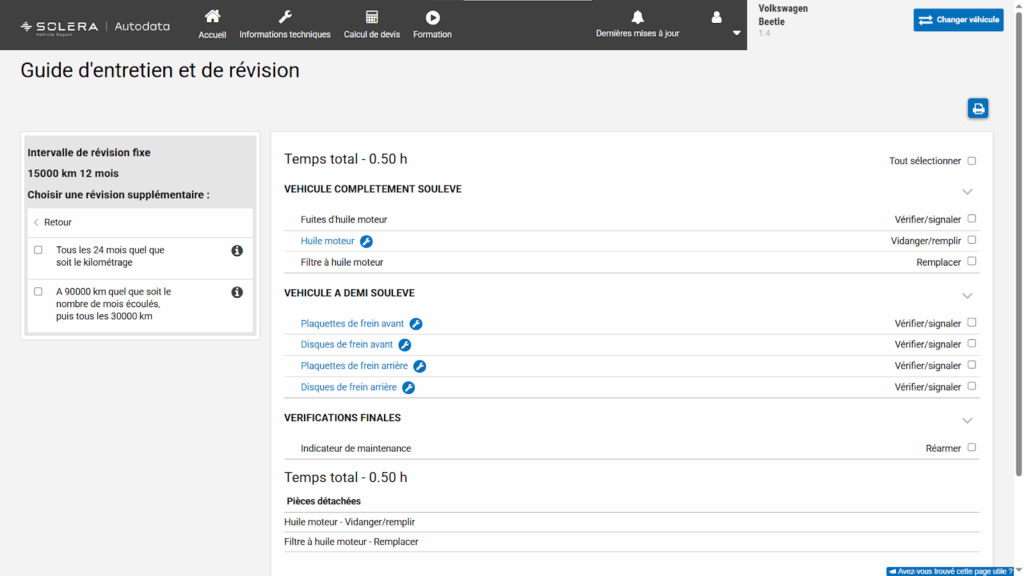
Task: Check the A 90000 km revision option
Action: (38, 292)
